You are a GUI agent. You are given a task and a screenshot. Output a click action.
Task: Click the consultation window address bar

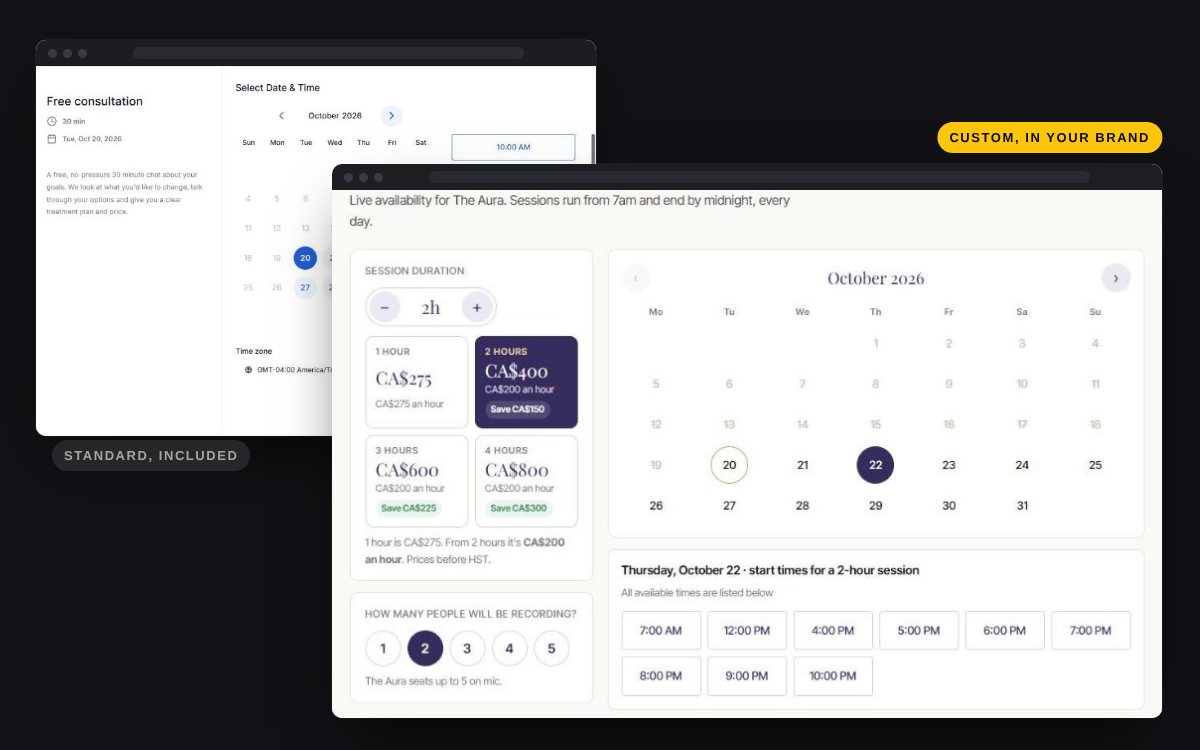328,53
